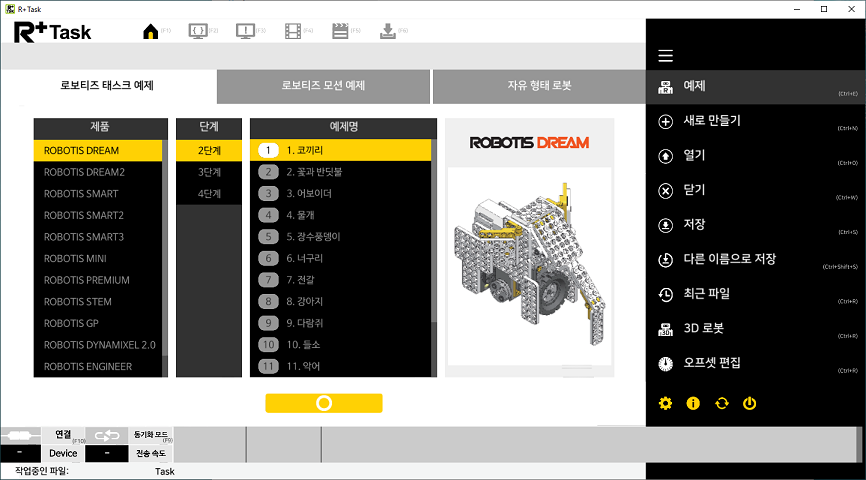Switch to 로보티즈 모션 예제 tab
Image resolution: width=866 pixels, height=480 pixels.
pos(323,86)
